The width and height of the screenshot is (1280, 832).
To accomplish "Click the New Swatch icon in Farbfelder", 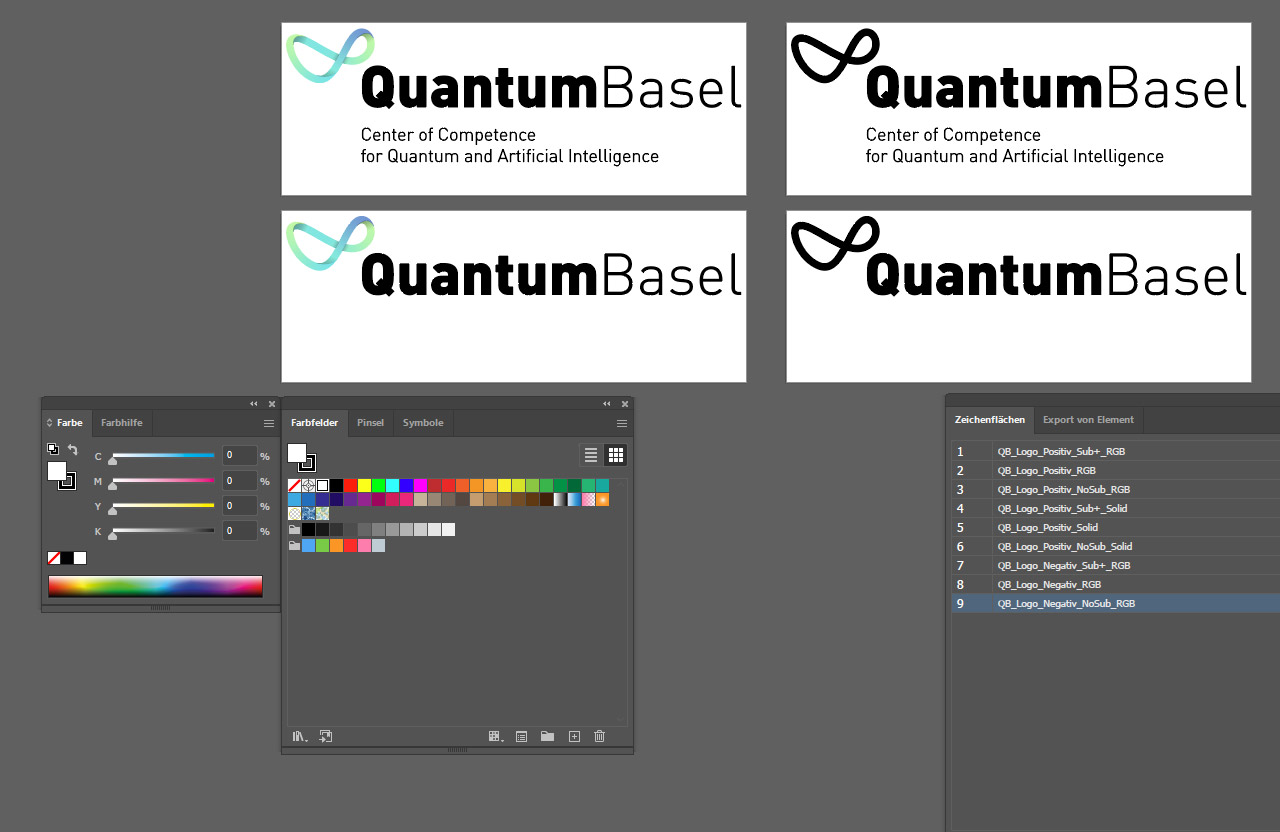I will point(573,736).
